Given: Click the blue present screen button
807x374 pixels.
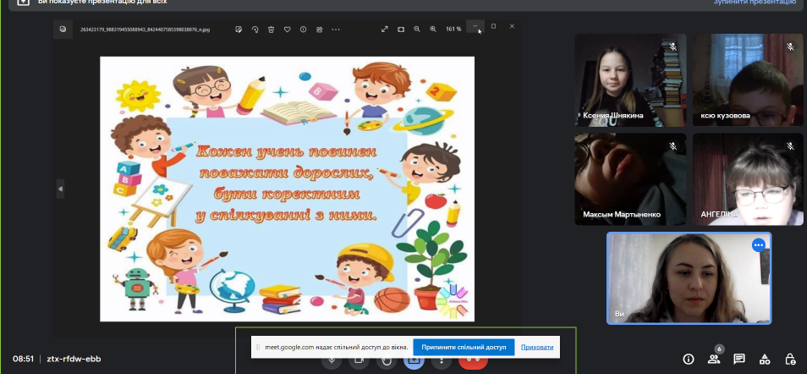Looking at the screenshot, I should click(414, 362).
